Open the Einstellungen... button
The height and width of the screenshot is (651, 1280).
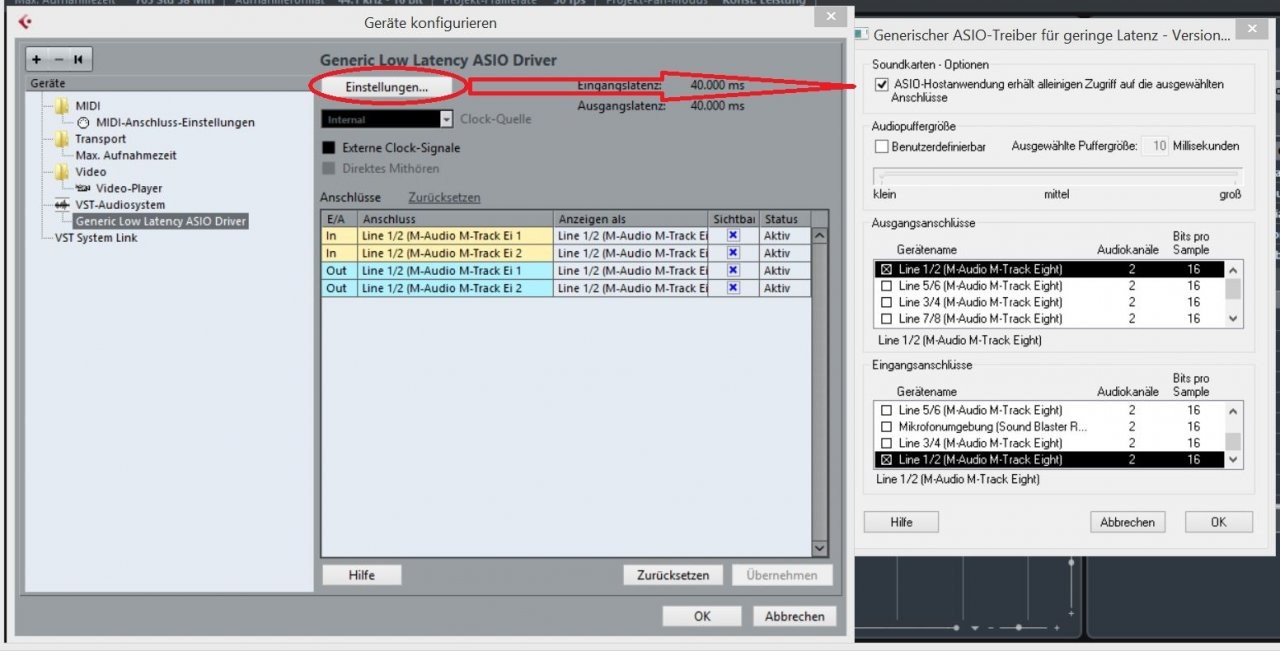[386, 87]
